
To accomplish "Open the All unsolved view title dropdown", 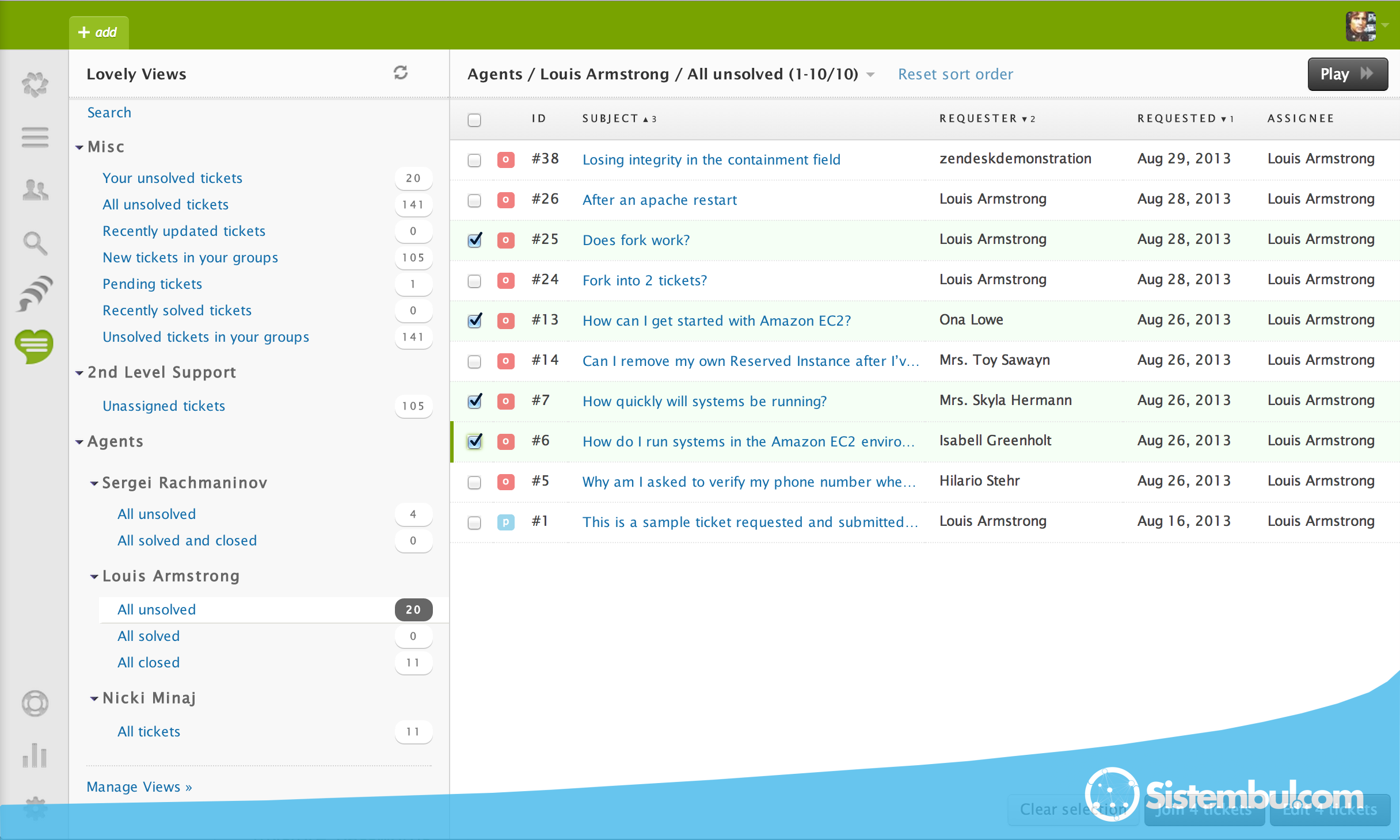I will tap(870, 75).
